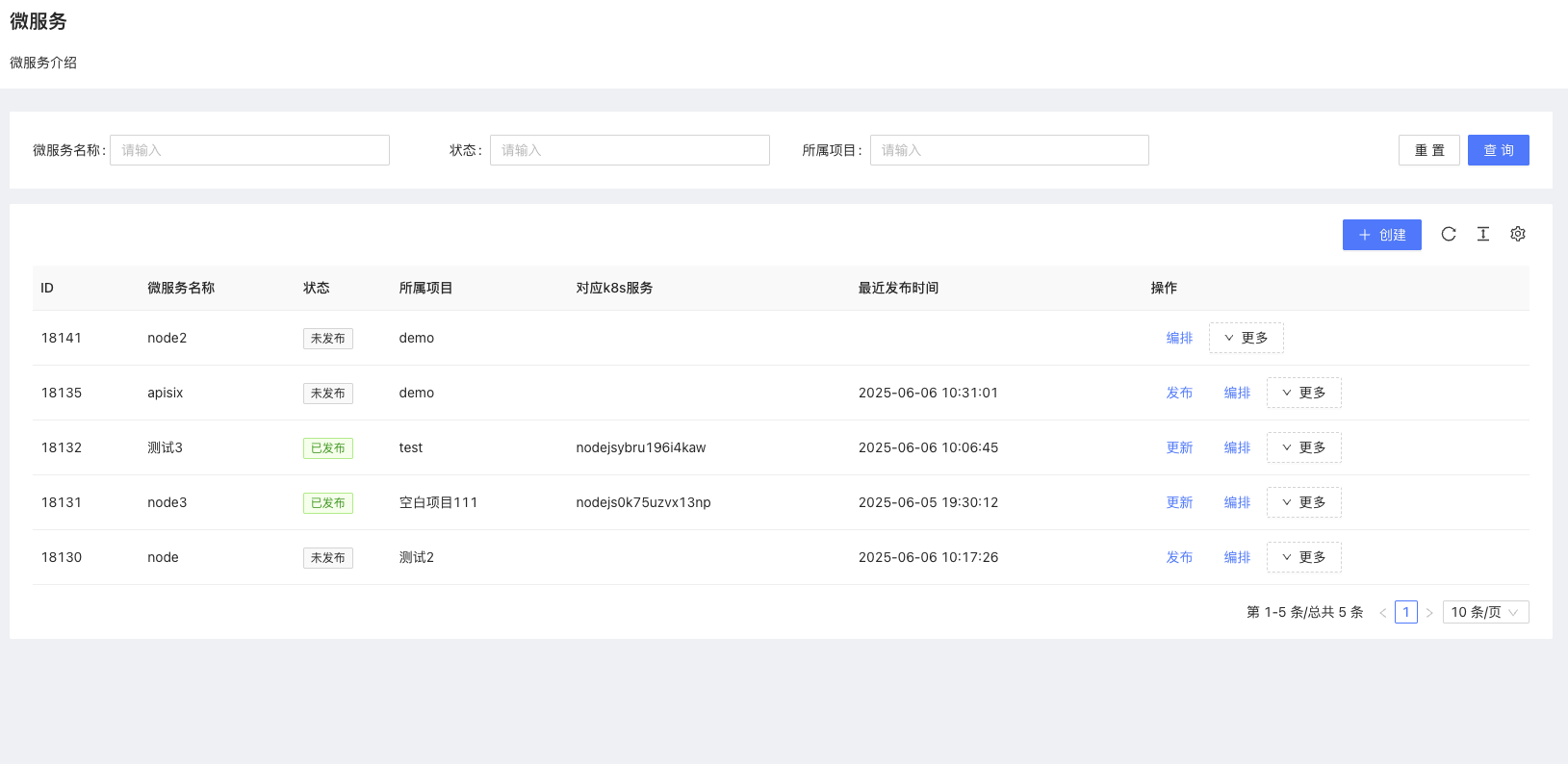Click the 未发布 tag in apisix row
This screenshot has height=764, width=1568.
tap(328, 394)
